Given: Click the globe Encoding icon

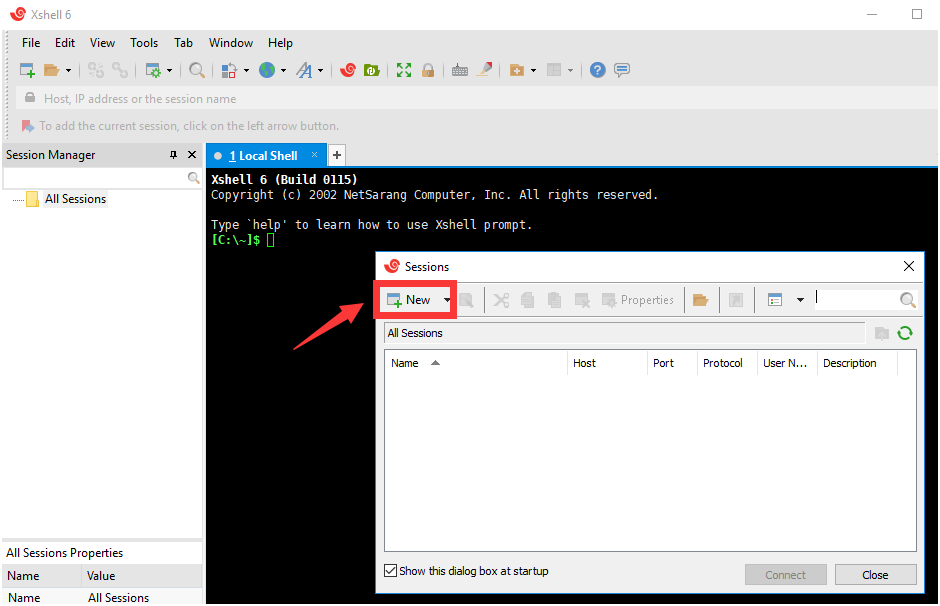Looking at the screenshot, I should point(267,70).
